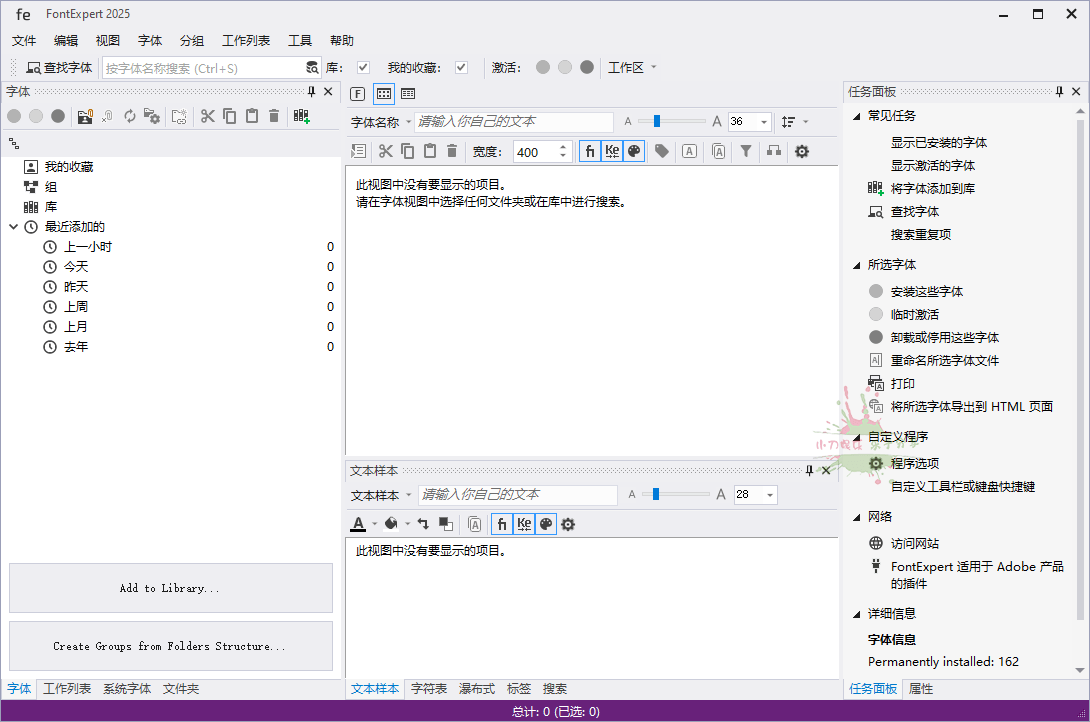Viewport: 1090px width, 722px height.
Task: Click the swap colors icon in text sample toolbar
Action: [423, 523]
